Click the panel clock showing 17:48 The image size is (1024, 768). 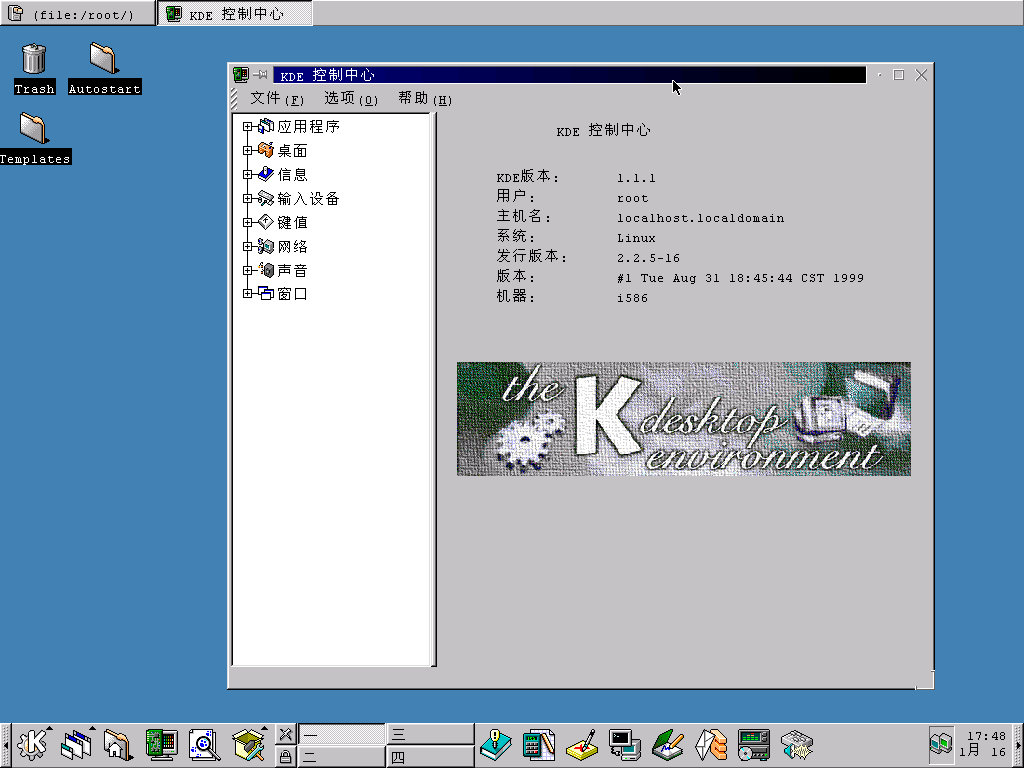click(983, 744)
